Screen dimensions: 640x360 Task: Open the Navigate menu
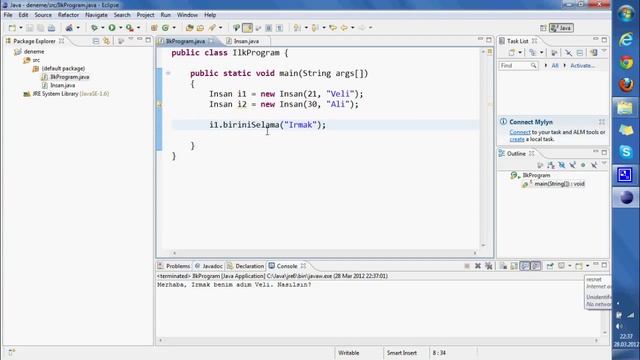(x=96, y=15)
